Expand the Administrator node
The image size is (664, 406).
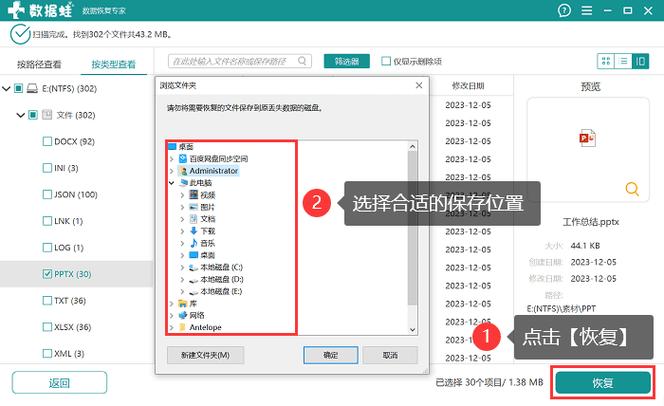[x=172, y=171]
